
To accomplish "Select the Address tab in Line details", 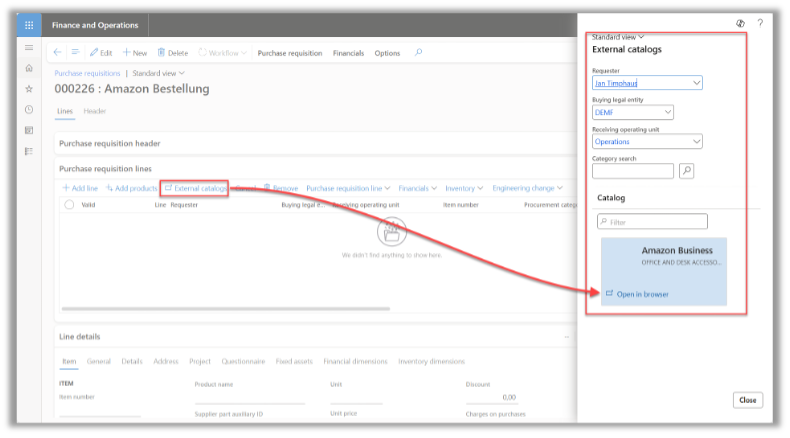I will (166, 361).
